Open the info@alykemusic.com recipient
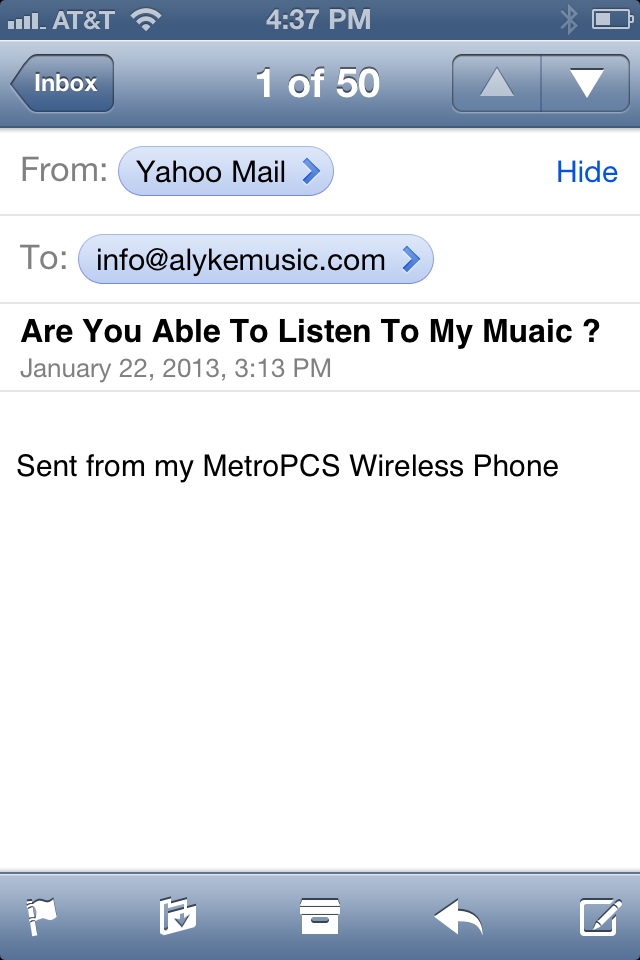This screenshot has height=960, width=640. tap(256, 260)
